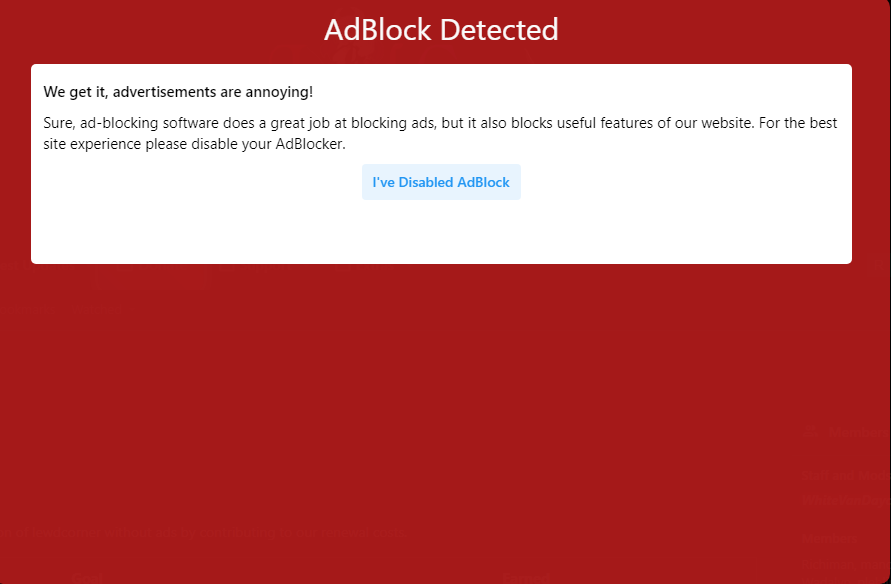
Task: Open the WhiteVanDays staff profile
Action: (846, 500)
